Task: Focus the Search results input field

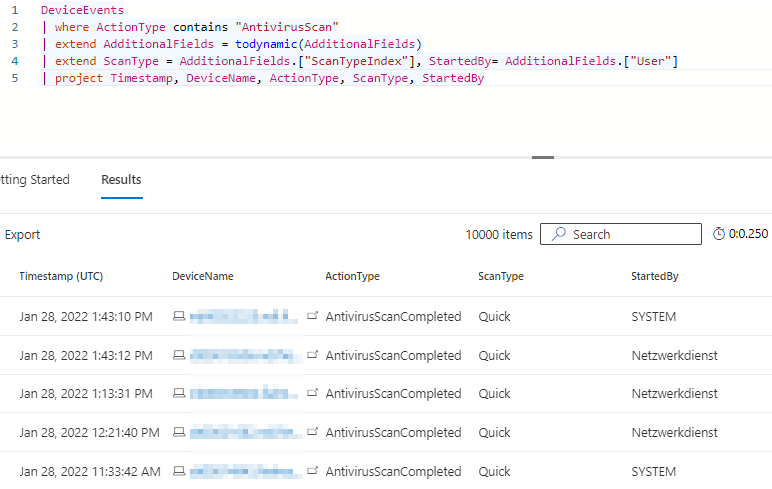Action: [x=620, y=234]
